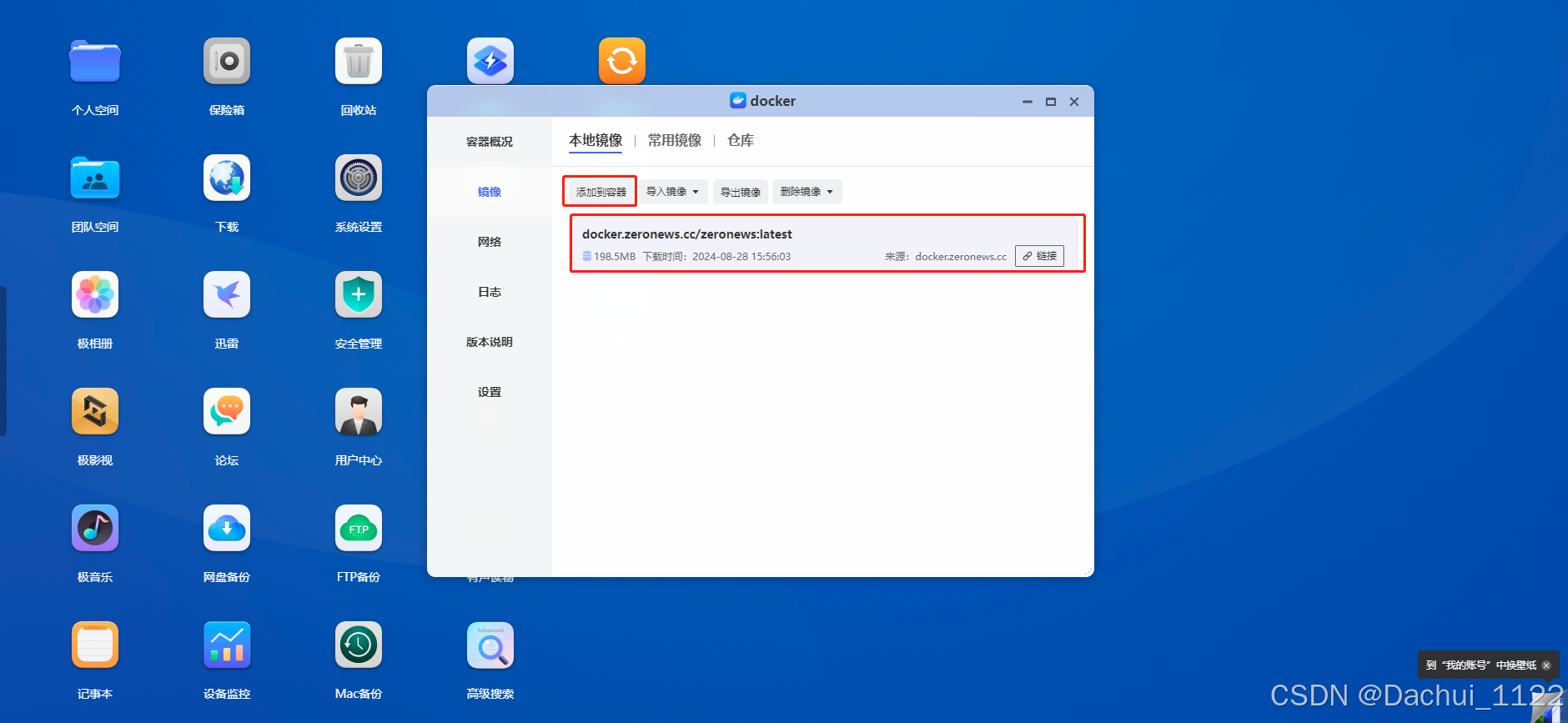Open the 团队空间 folder icon
This screenshot has width=1568, height=723.
pyautogui.click(x=95, y=178)
